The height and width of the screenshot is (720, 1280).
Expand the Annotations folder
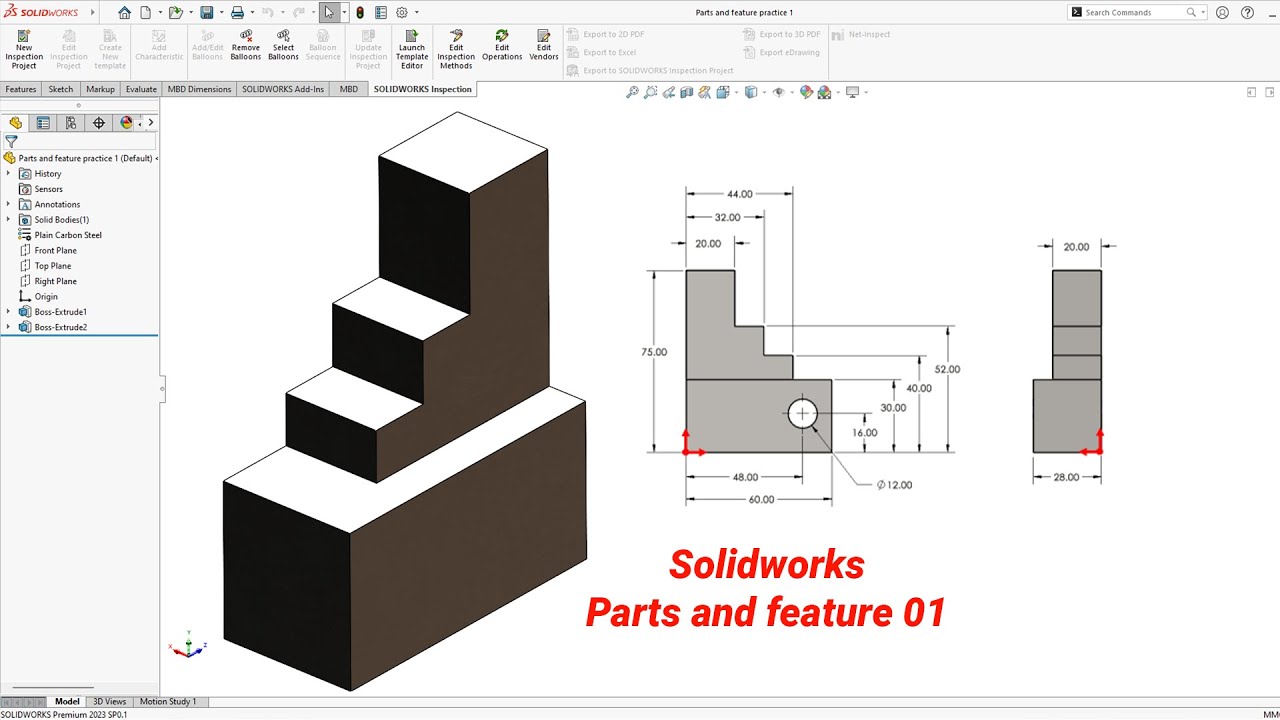click(x=8, y=205)
